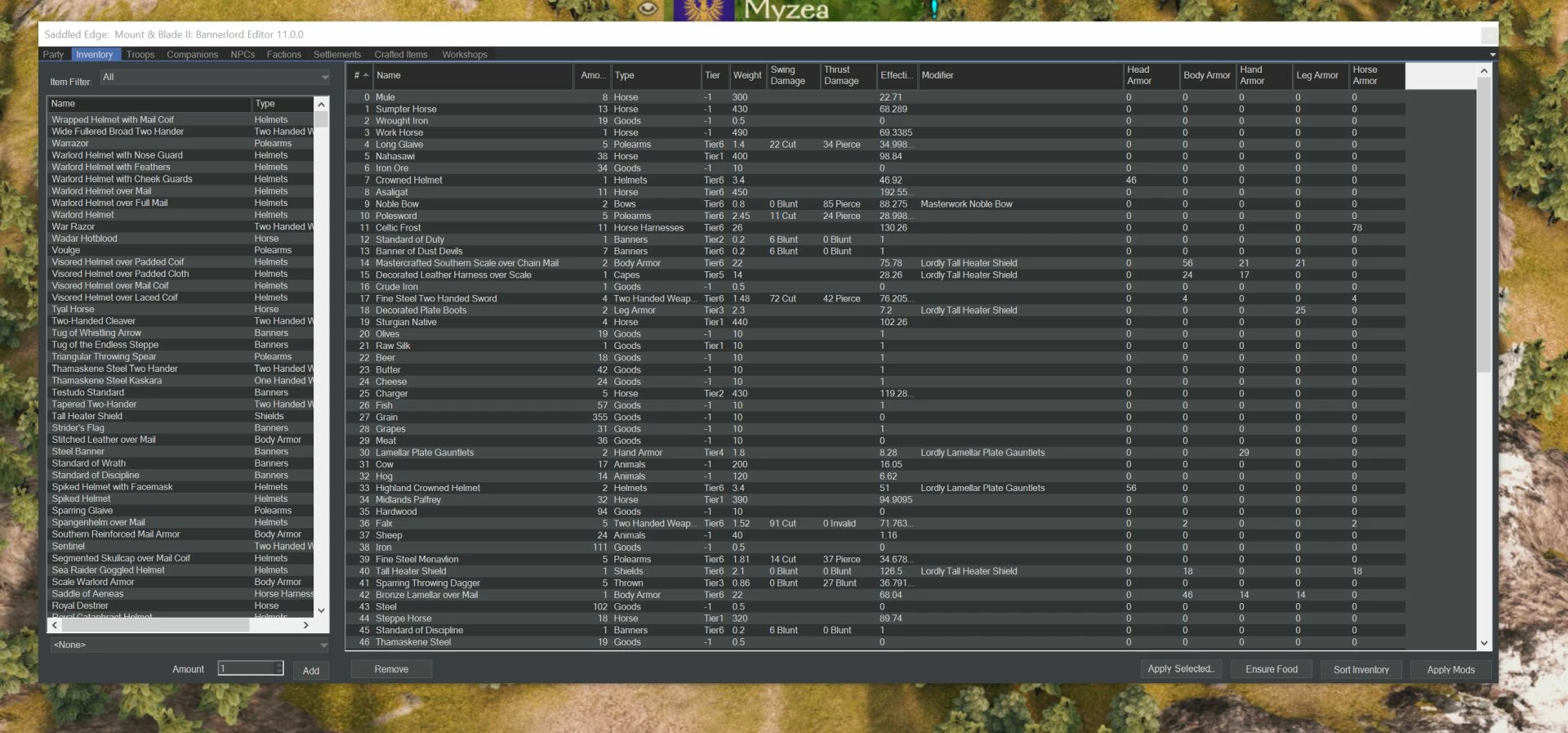
Task: Select Celtic Frost inventory row
Action: (x=875, y=227)
